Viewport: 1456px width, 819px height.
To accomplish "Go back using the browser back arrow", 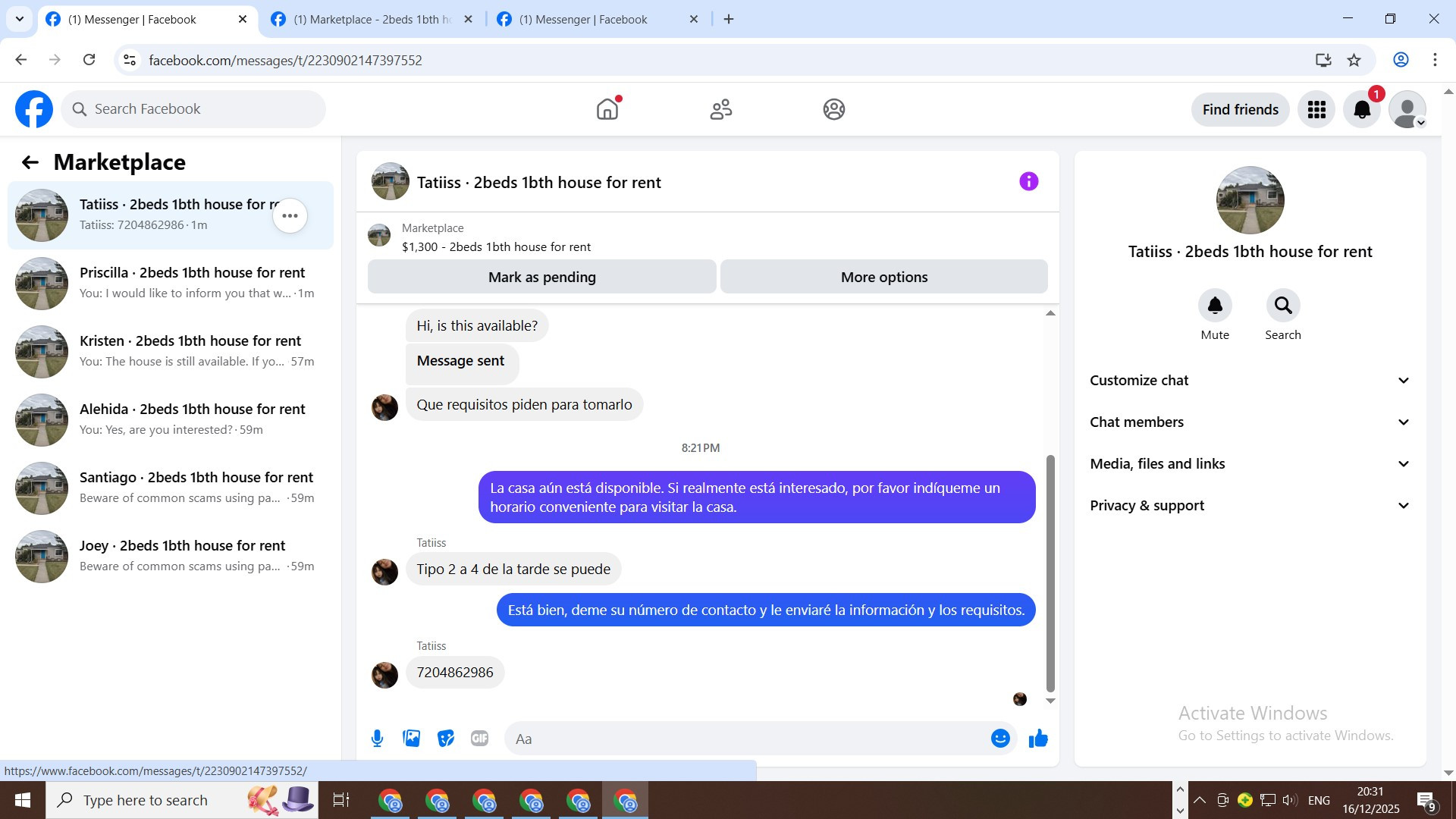I will tap(21, 60).
